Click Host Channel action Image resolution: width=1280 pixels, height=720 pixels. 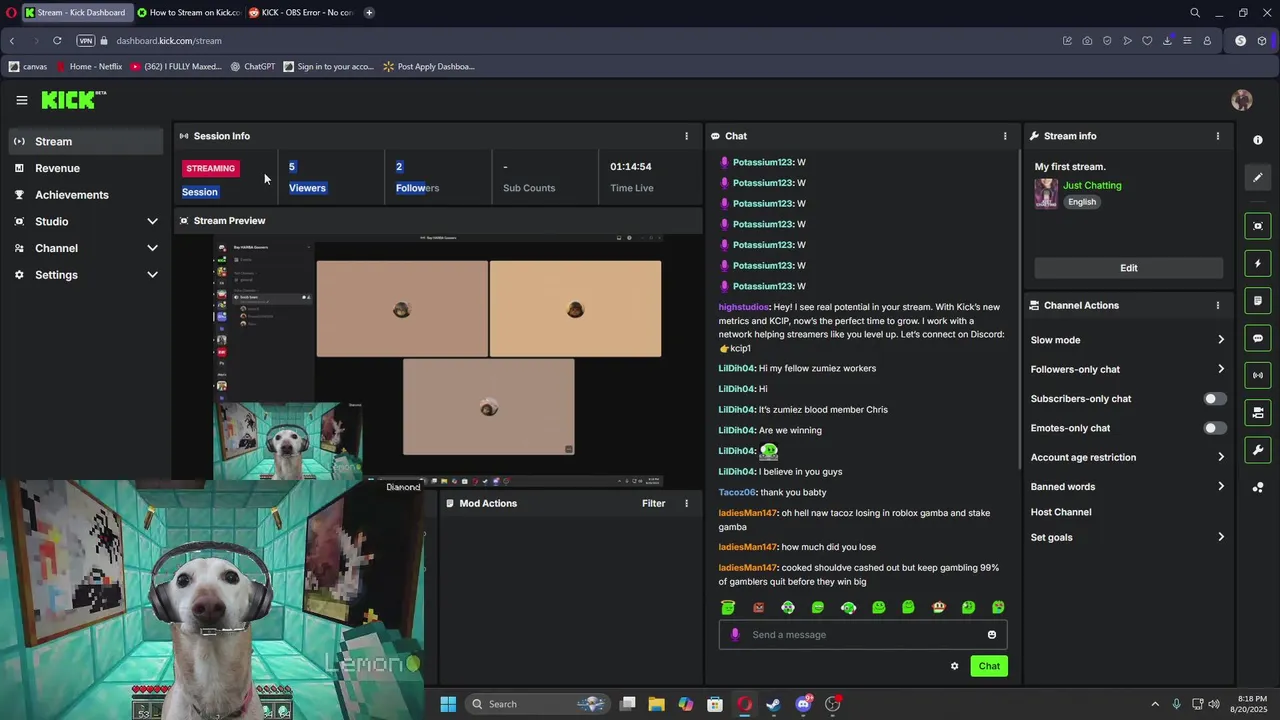1061,512
